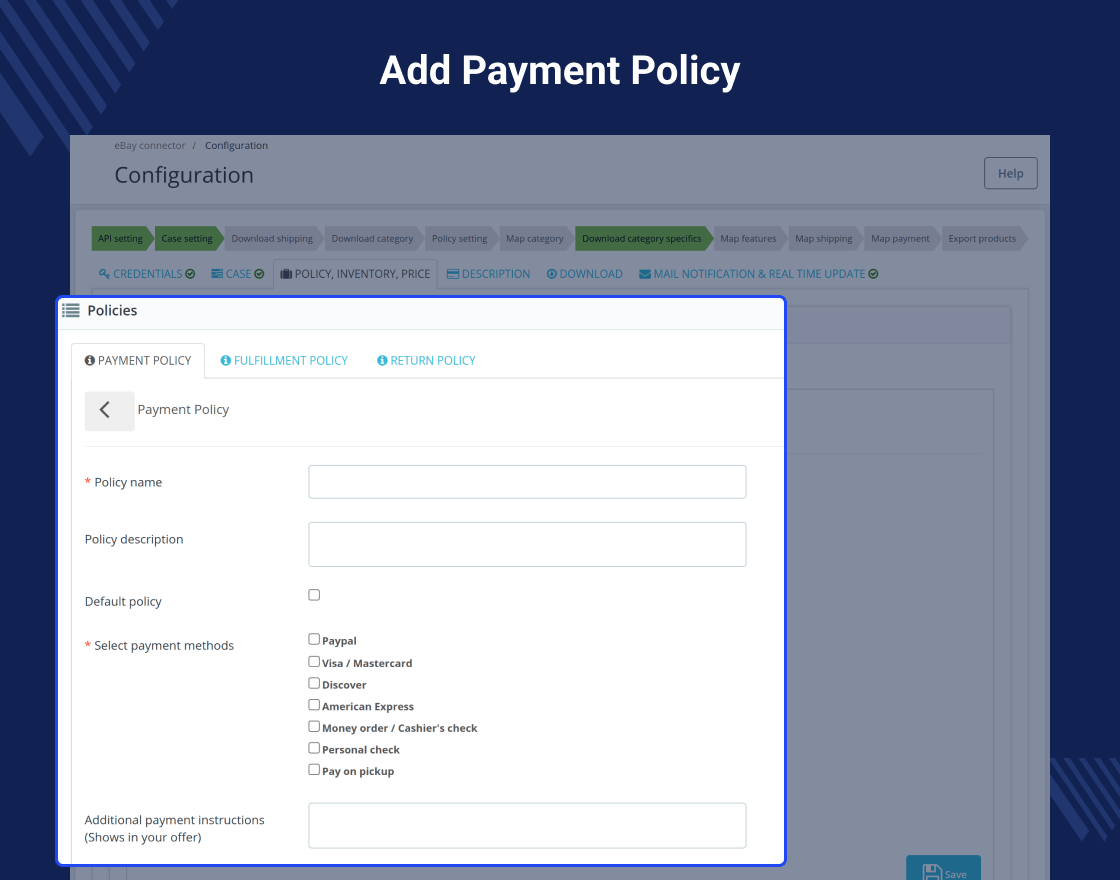This screenshot has height=880, width=1120.
Task: Click the Case tab list icon
Action: point(217,274)
